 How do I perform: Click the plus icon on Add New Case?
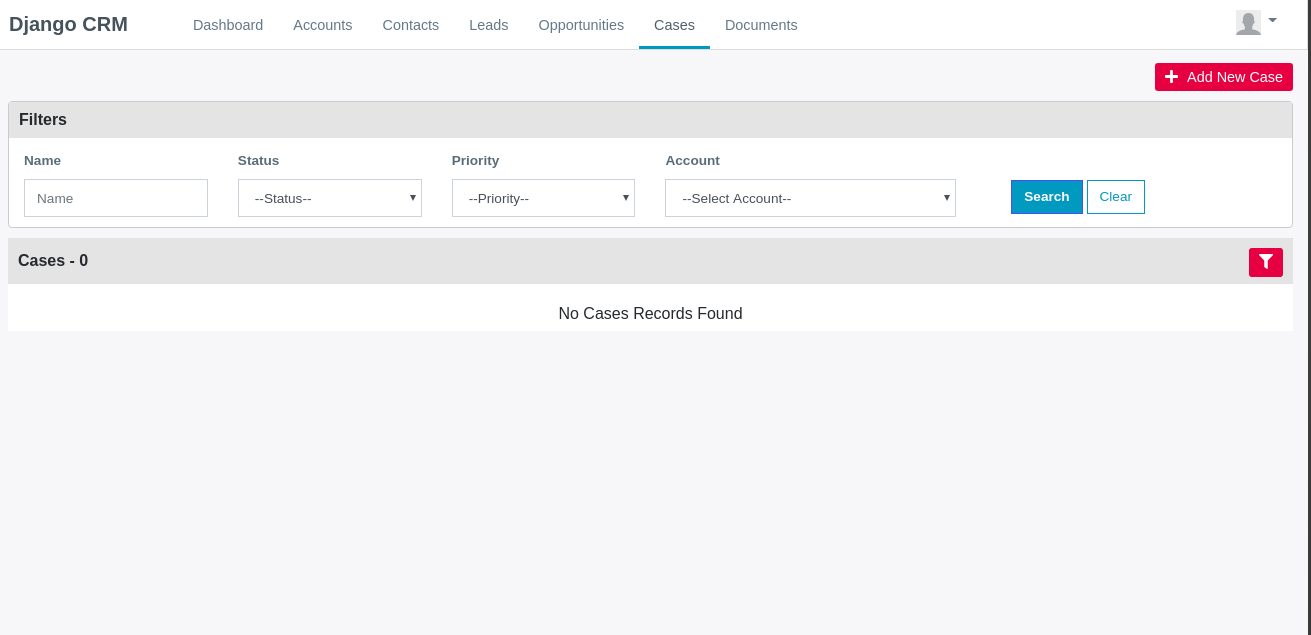(x=1172, y=77)
